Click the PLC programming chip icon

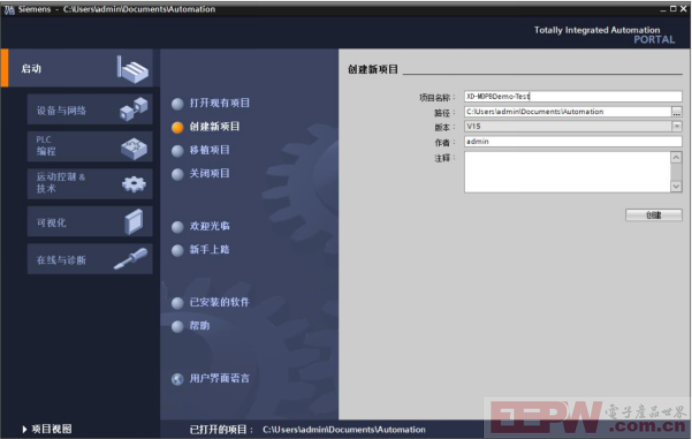click(134, 148)
